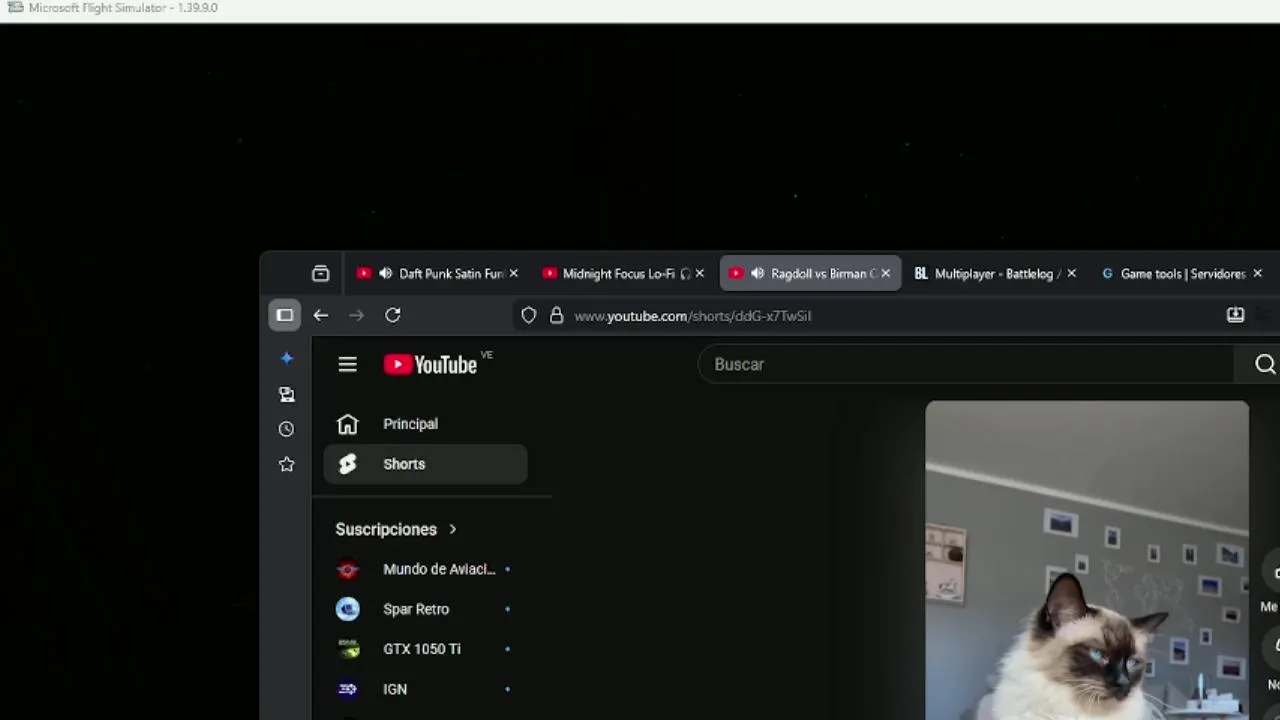Screen dimensions: 1280x720
Task: Open history clock icon in sidebar
Action: tap(287, 429)
